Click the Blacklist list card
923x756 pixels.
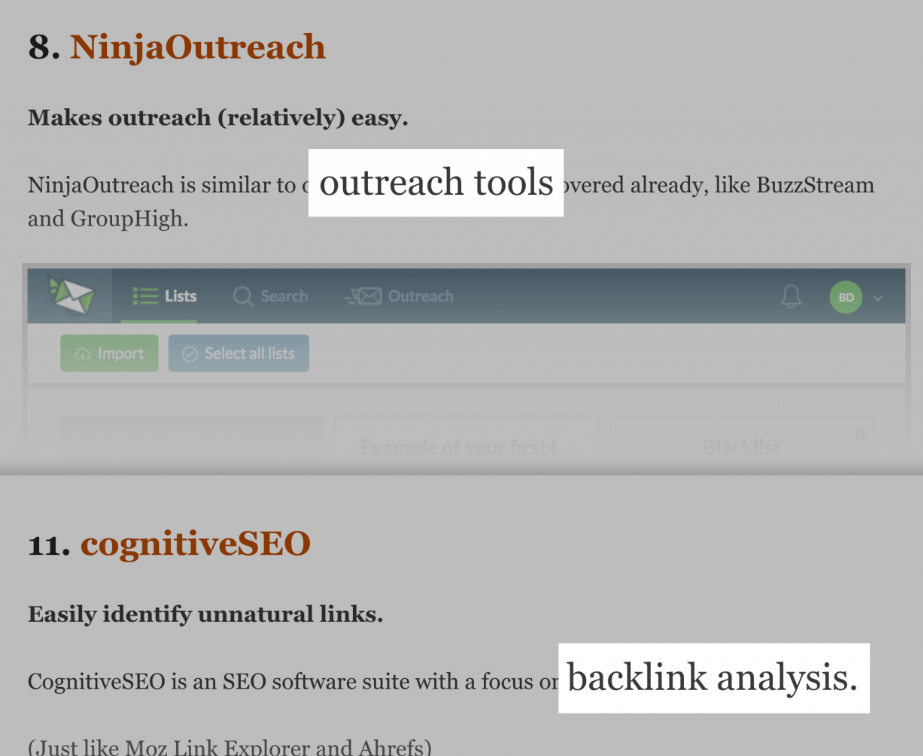(x=741, y=439)
